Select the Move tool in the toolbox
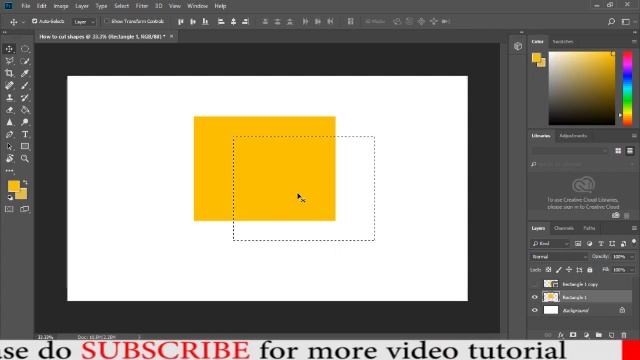 point(9,49)
